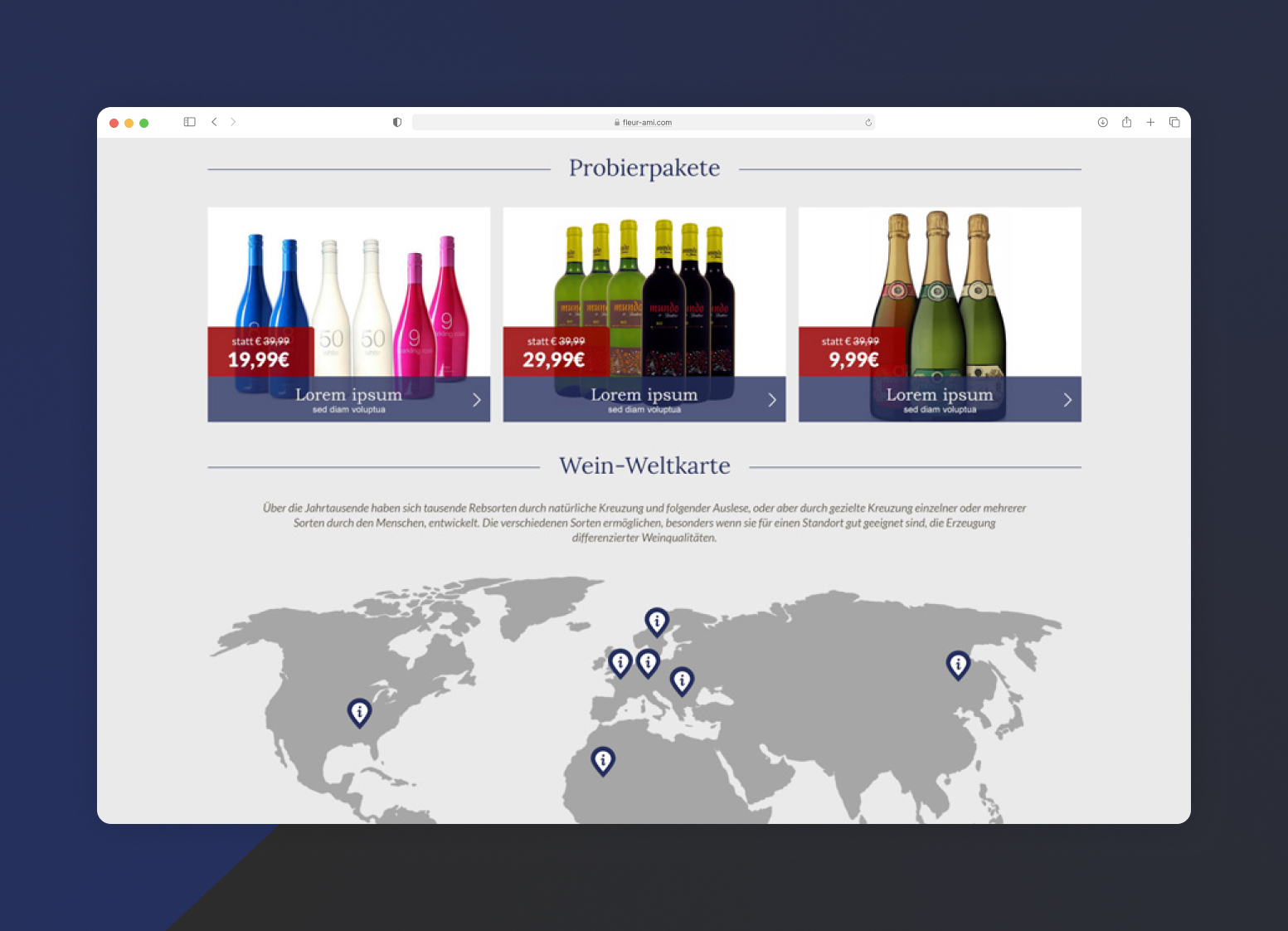This screenshot has width=1288, height=931.
Task: Click the fleur-ami.com address bar
Action: 644,122
